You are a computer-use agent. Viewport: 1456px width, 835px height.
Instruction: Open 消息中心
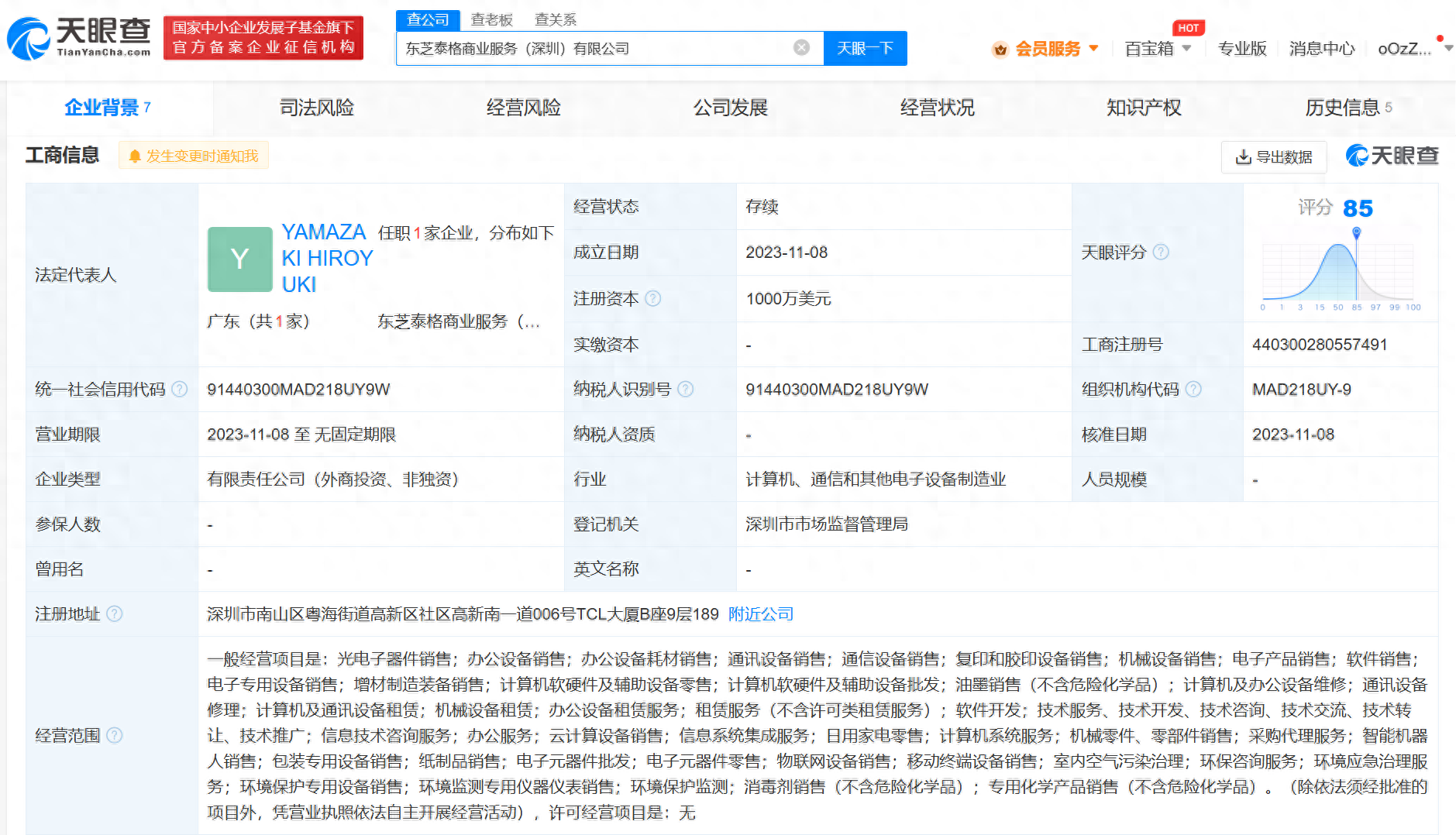1321,49
